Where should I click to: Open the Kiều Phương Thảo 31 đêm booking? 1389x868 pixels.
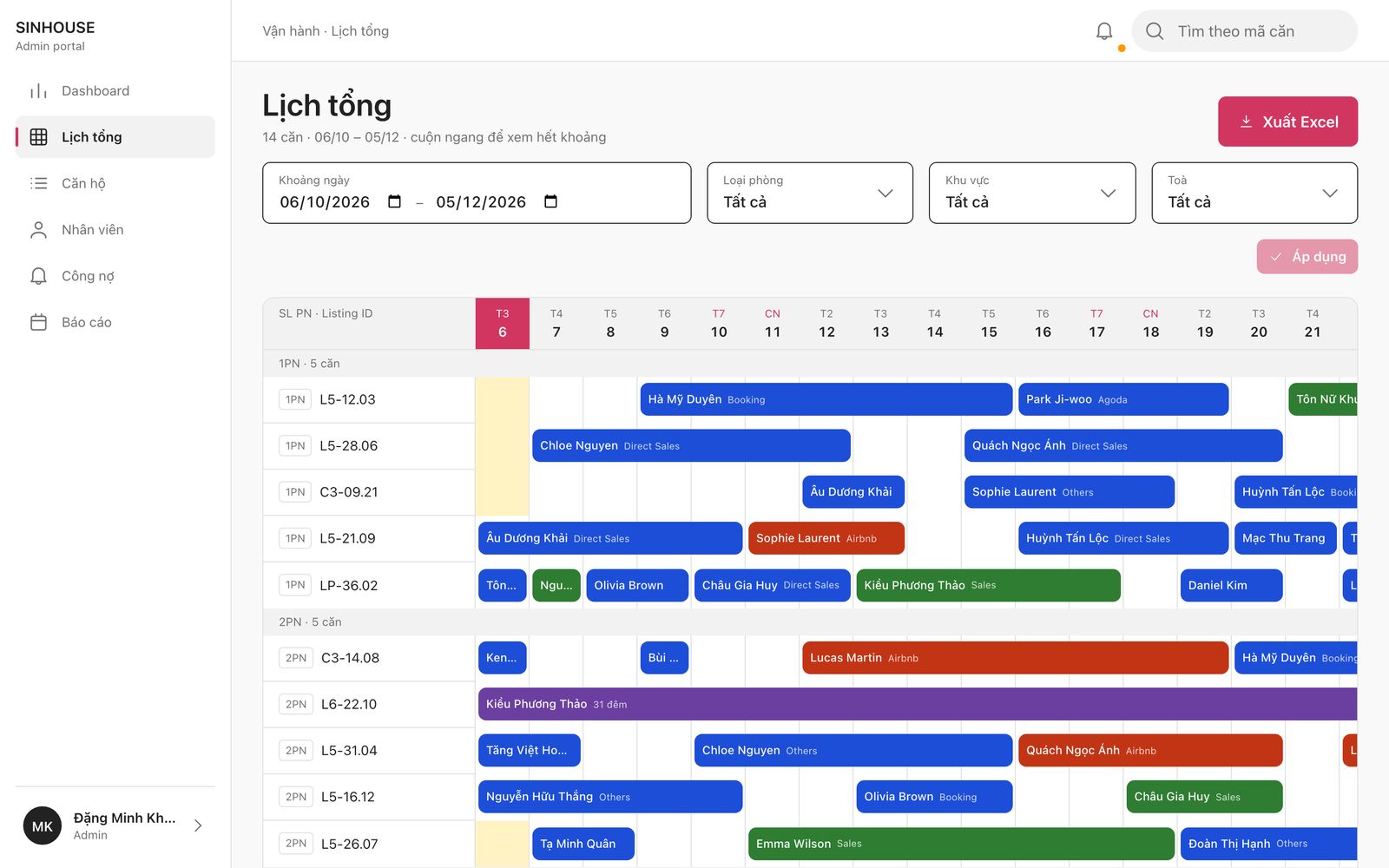pos(918,704)
